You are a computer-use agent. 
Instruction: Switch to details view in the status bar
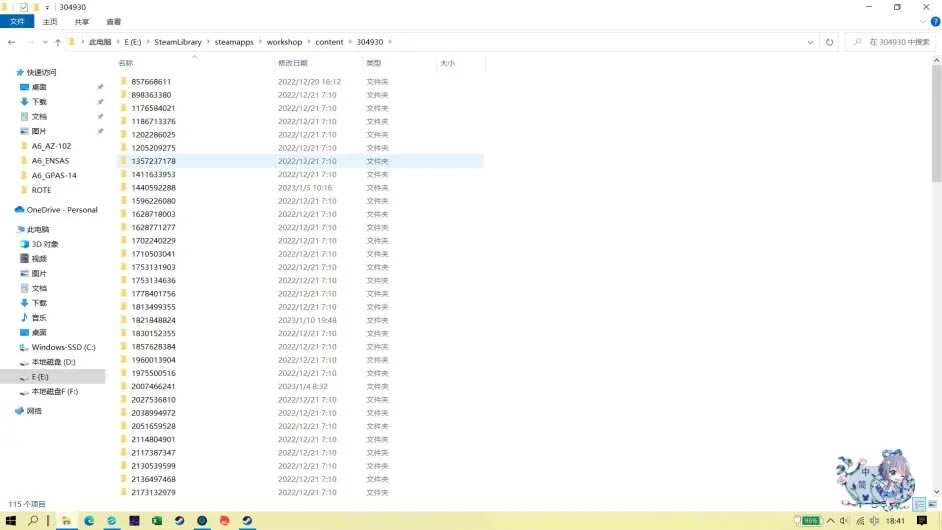click(919, 504)
